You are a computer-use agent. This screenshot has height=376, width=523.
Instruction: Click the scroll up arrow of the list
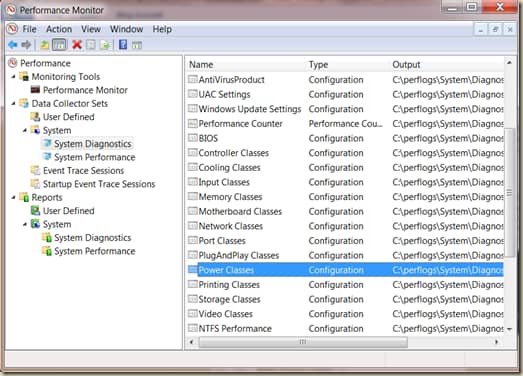[509, 62]
